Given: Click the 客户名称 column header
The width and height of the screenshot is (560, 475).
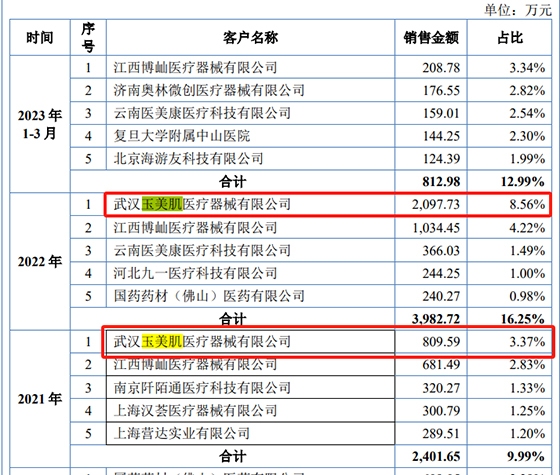Looking at the screenshot, I should (x=250, y=38).
